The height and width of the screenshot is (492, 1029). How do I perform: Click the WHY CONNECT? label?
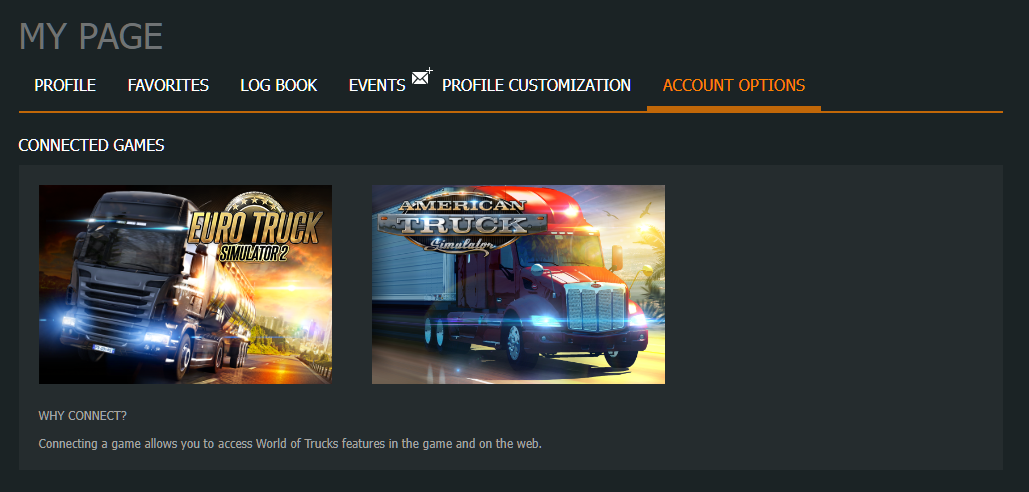point(83,416)
